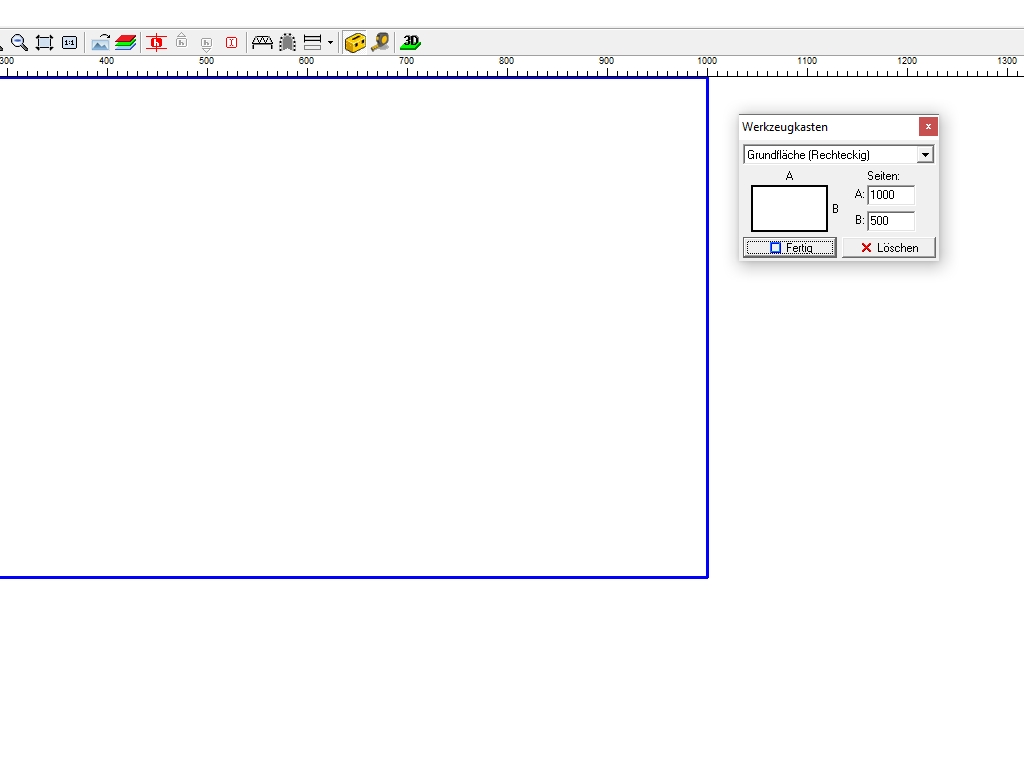Click the red bracketed 'I' icon
This screenshot has width=1024, height=768.
click(x=231, y=42)
